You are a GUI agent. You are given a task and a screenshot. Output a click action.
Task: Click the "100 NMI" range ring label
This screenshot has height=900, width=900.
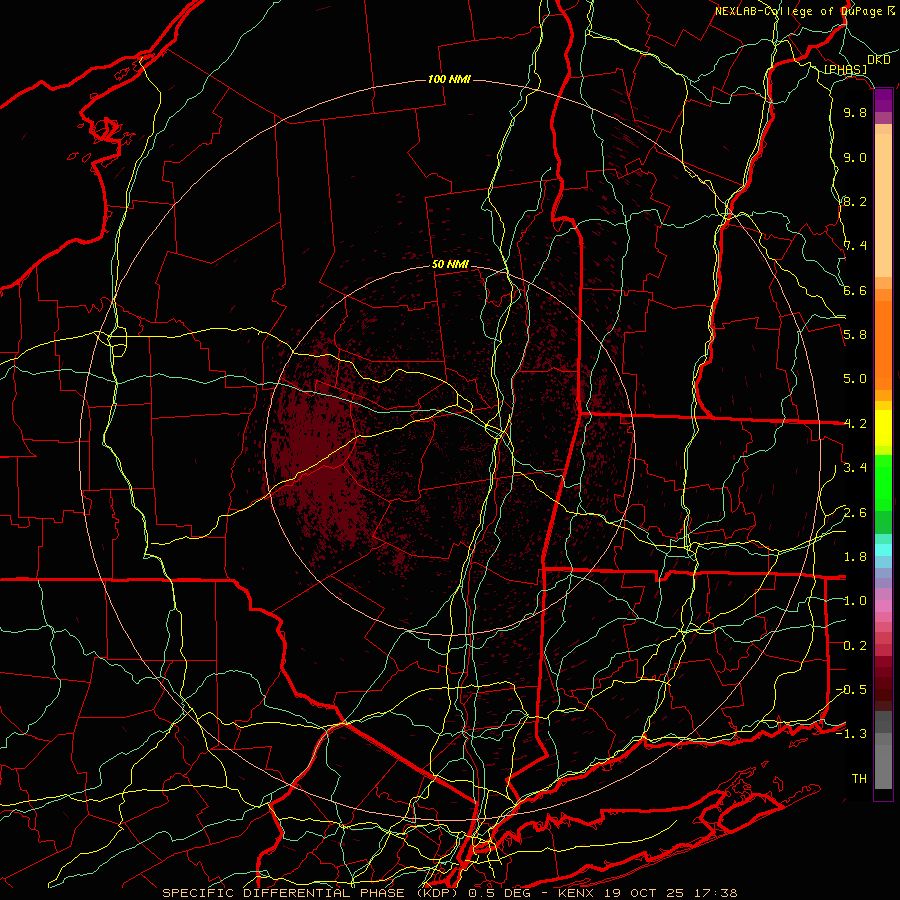(449, 79)
